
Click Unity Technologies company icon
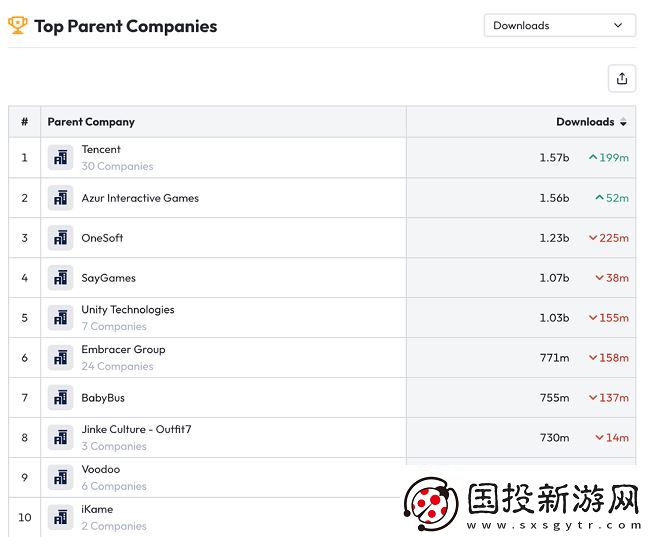61,318
